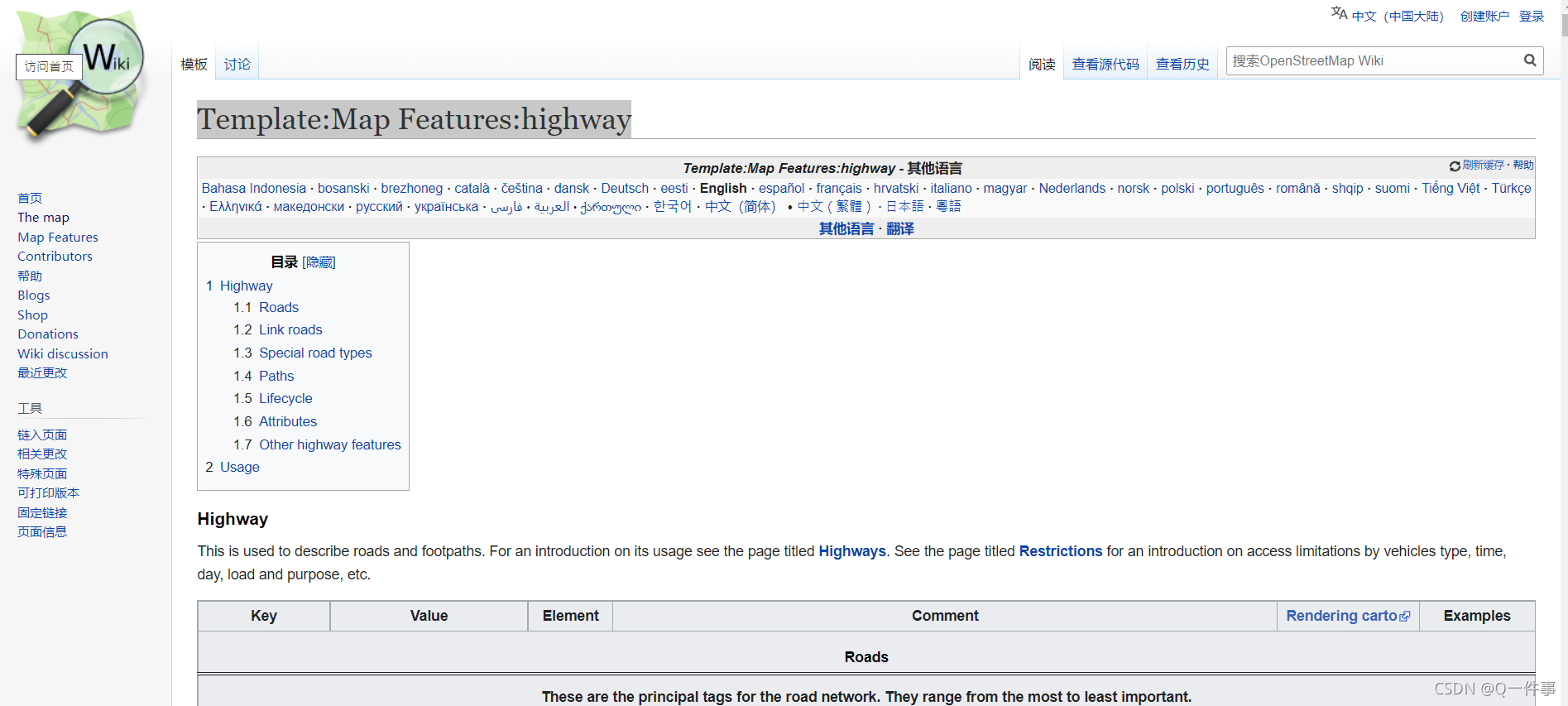The image size is (1568, 706).
Task: Open Contributors sidebar link
Action: (55, 256)
